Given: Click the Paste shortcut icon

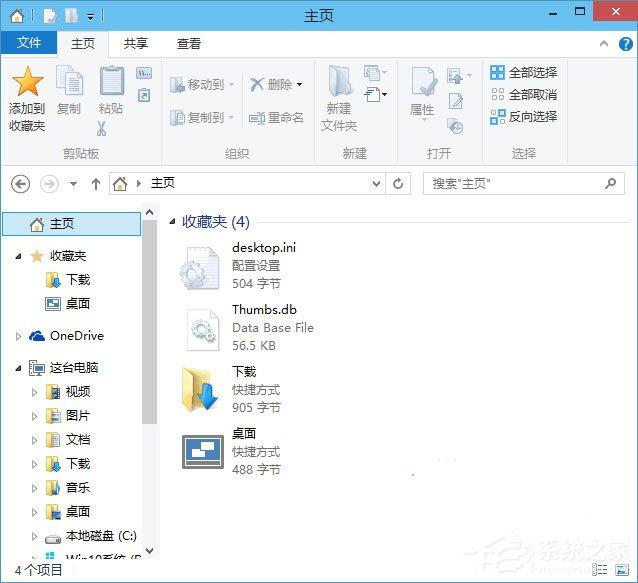Looking at the screenshot, I should [144, 96].
